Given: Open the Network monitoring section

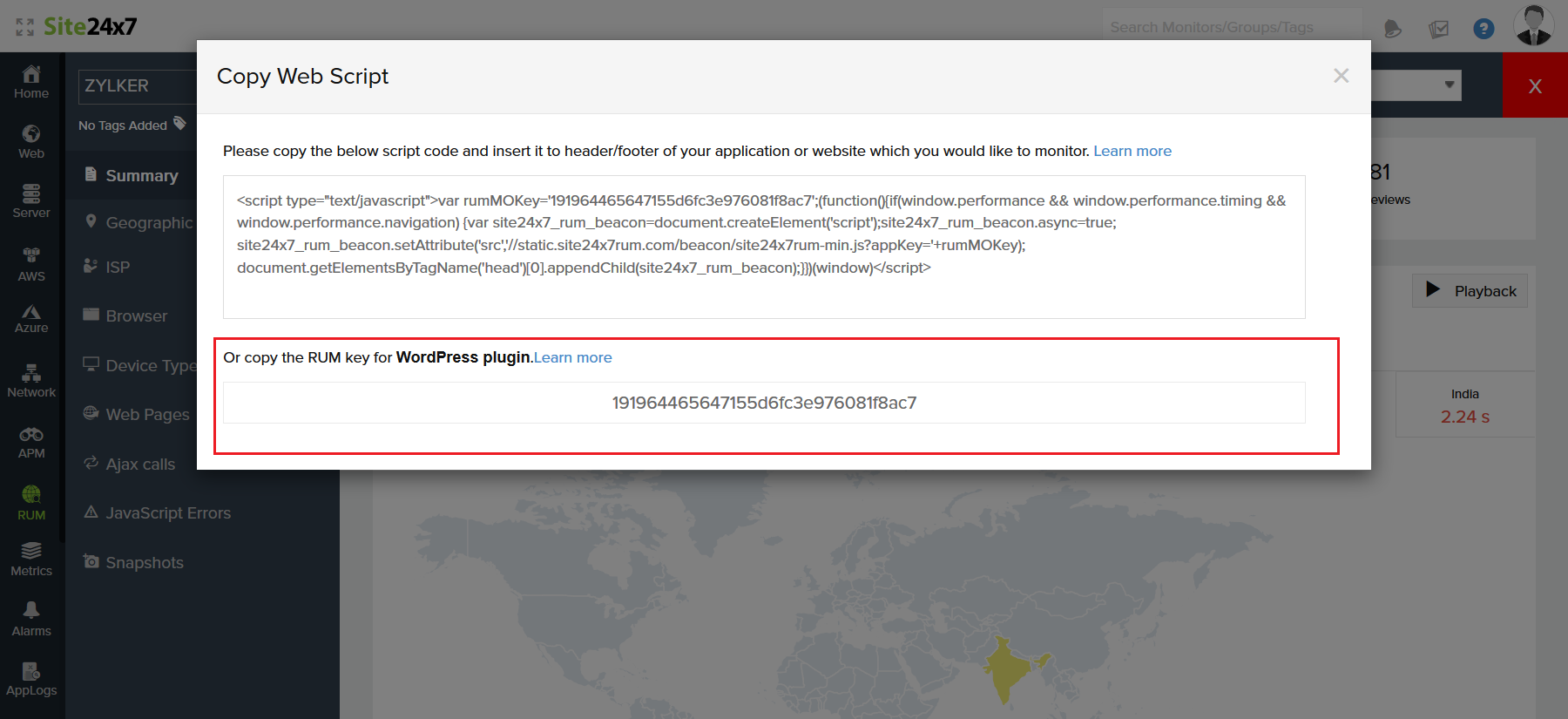Looking at the screenshot, I should click(31, 382).
